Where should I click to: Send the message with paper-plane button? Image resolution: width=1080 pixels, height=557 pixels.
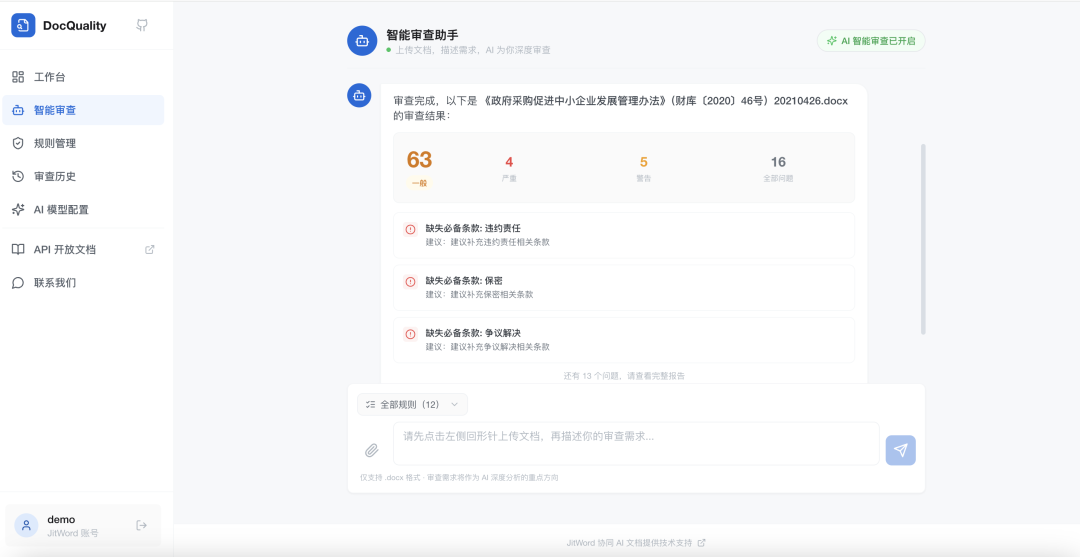(x=901, y=450)
